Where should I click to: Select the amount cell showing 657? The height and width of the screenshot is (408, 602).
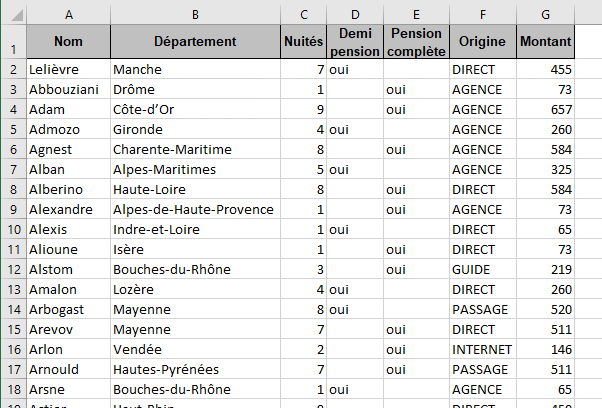(x=545, y=109)
